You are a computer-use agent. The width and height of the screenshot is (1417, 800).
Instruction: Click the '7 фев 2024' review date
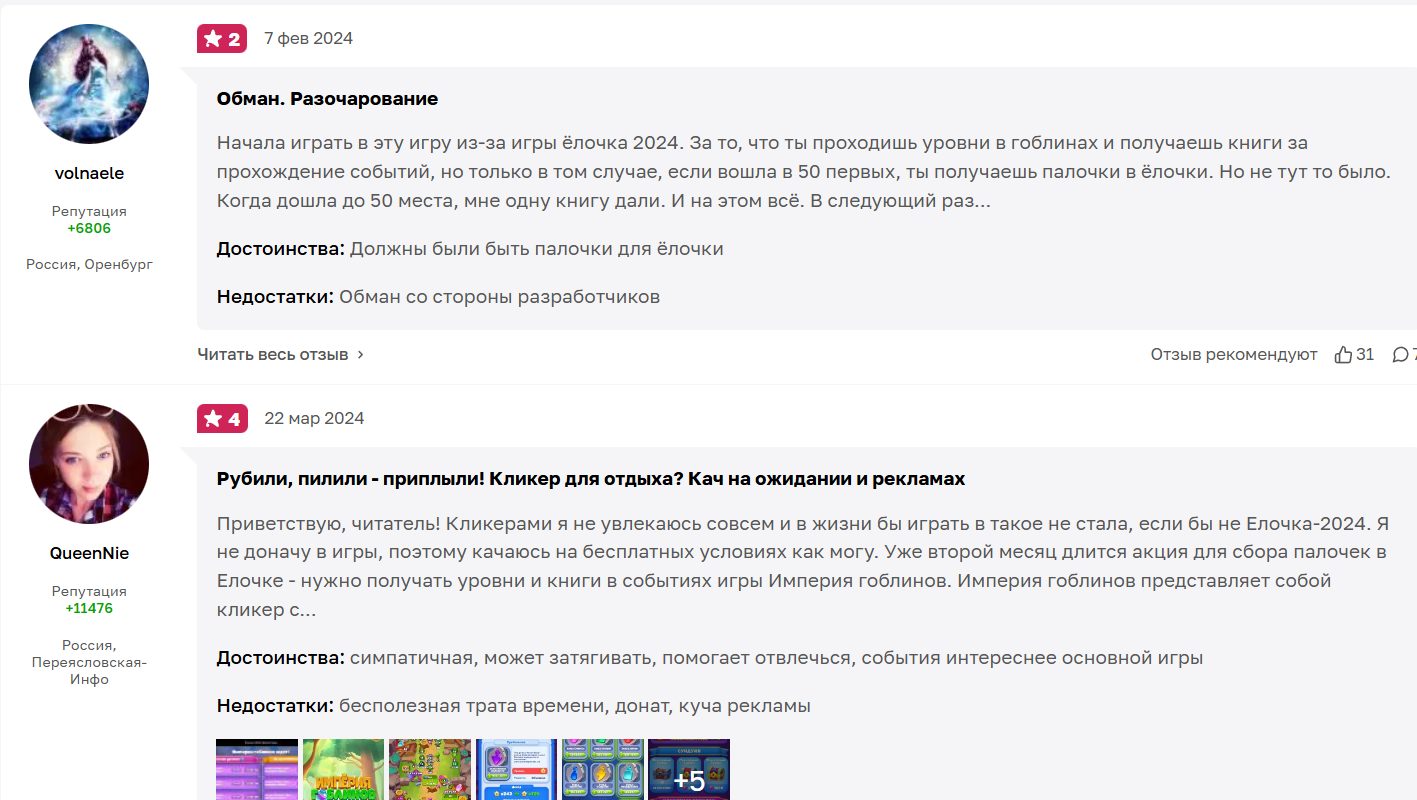point(308,39)
